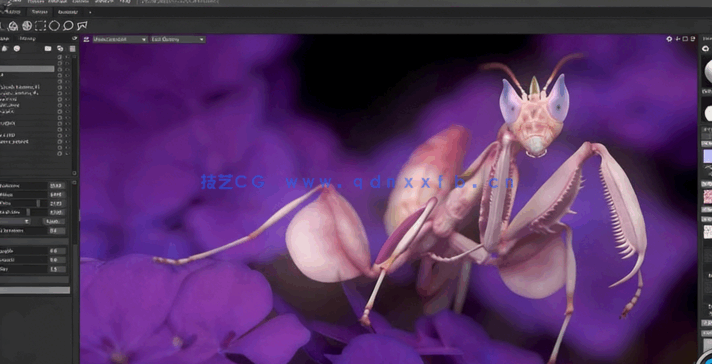
Task: Select the polygon lasso tool icon
Action: click(x=82, y=26)
